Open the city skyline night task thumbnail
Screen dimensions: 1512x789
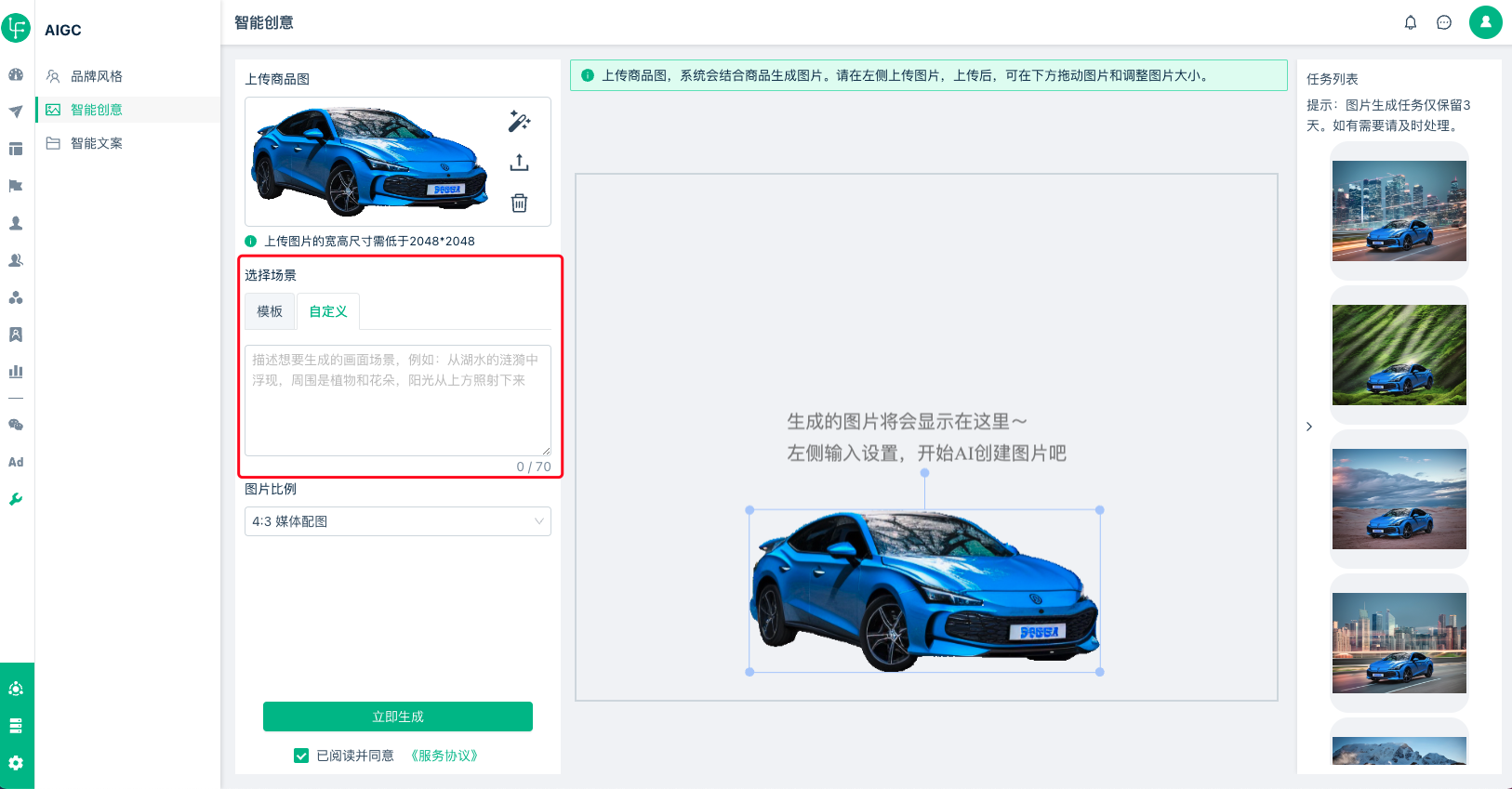1399,211
